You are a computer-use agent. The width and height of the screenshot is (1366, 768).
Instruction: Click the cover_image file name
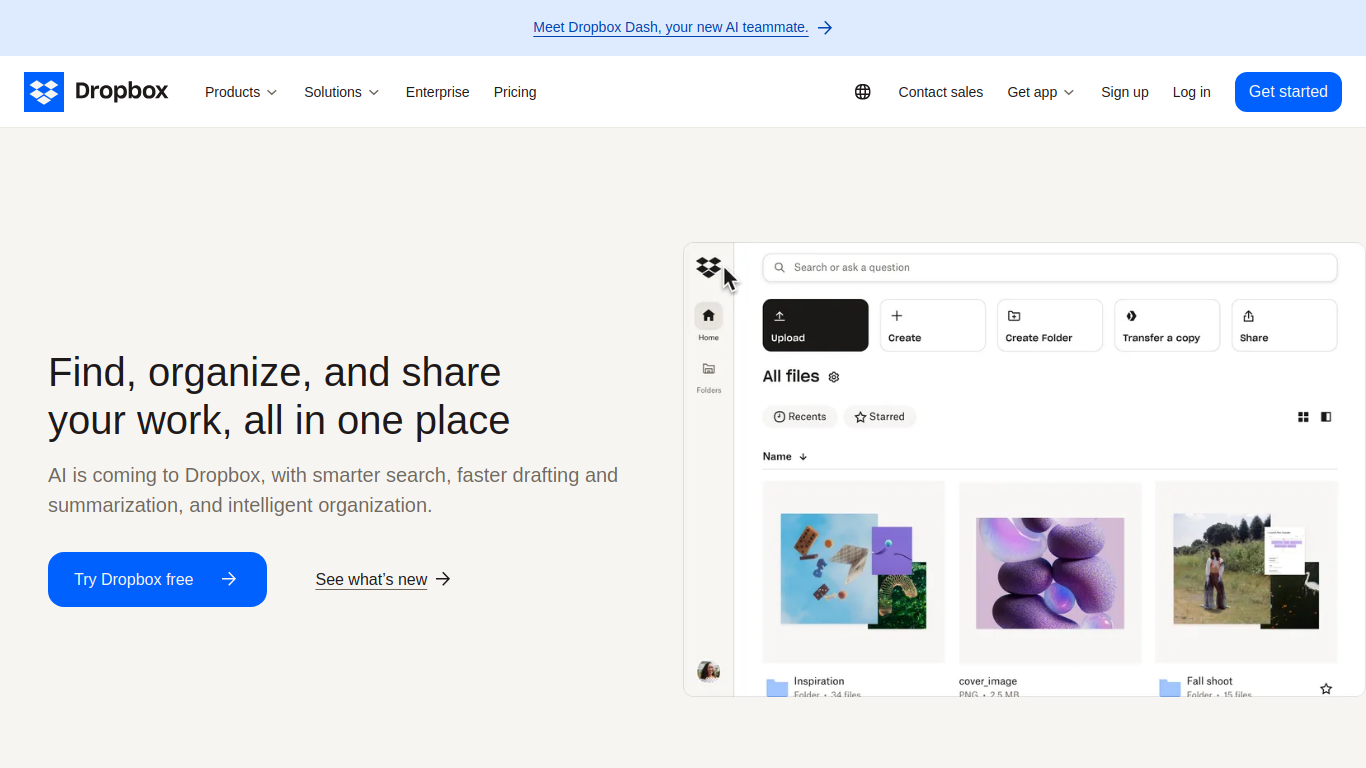tap(988, 681)
